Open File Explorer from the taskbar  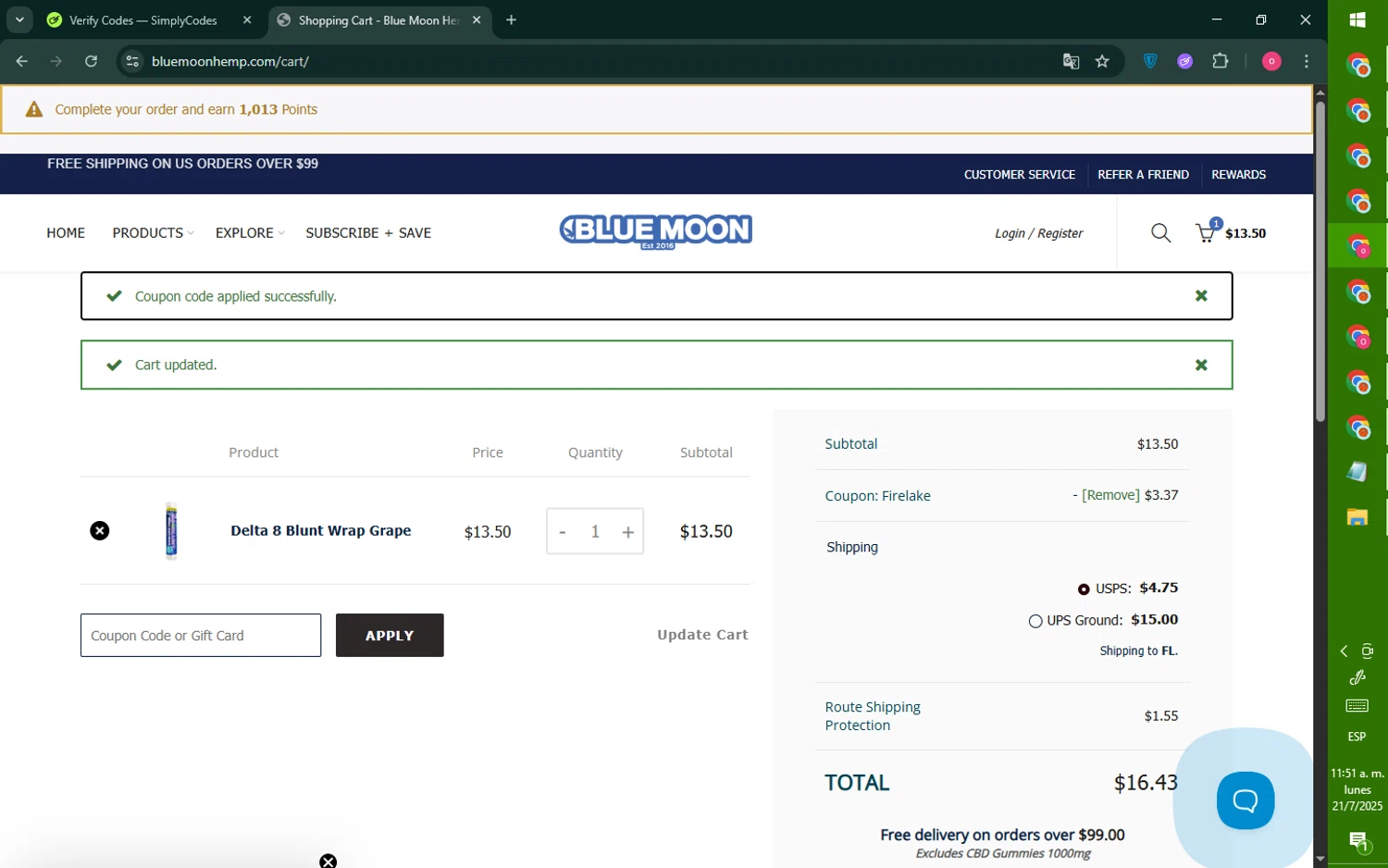[1357, 517]
